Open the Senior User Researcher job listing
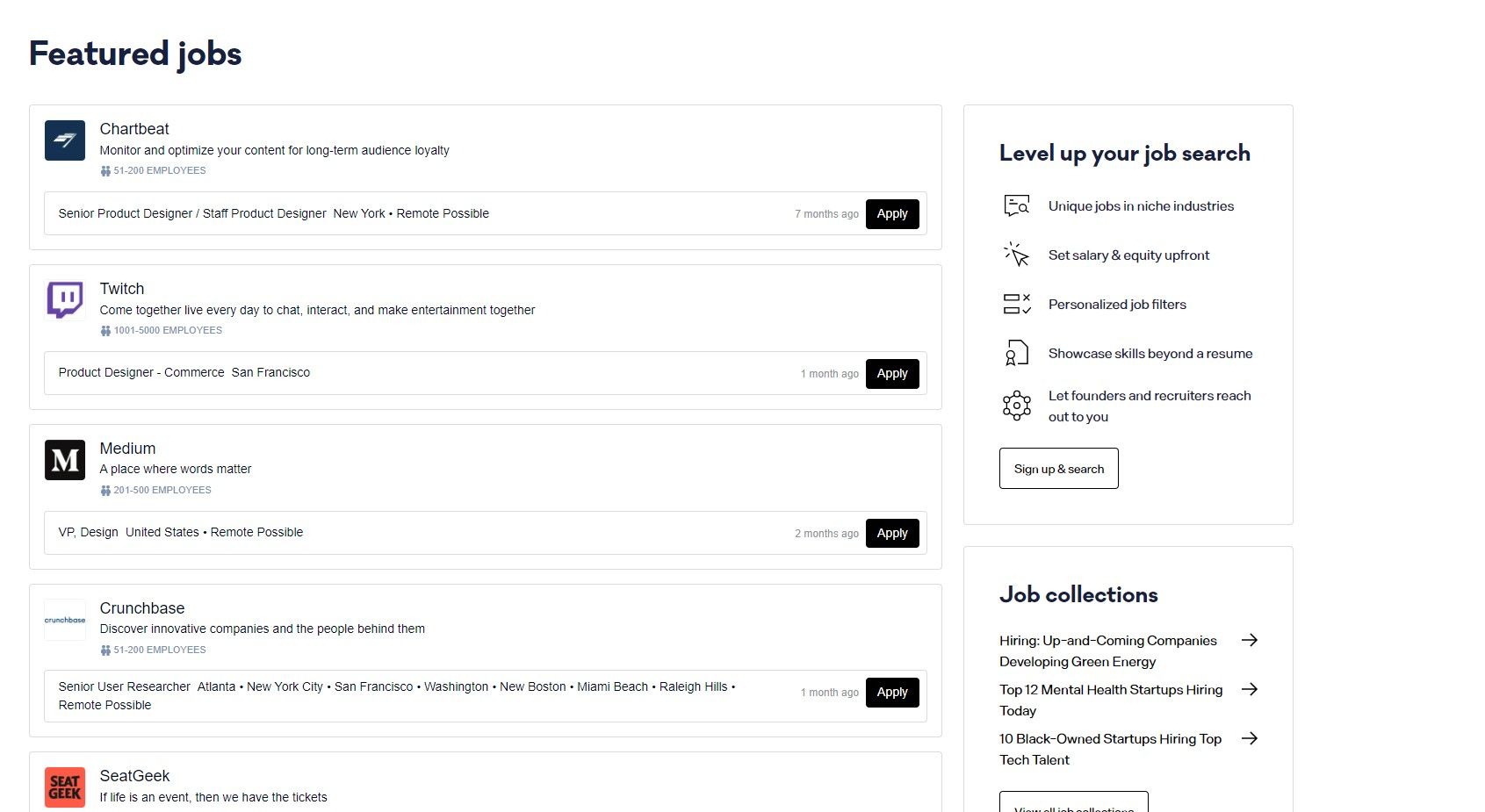Screen dimensions: 1485x812 pos(124,686)
